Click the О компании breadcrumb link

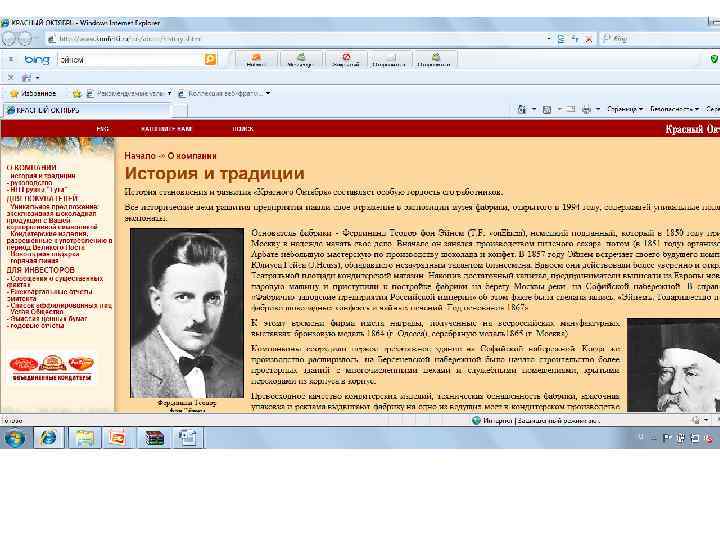[192, 156]
